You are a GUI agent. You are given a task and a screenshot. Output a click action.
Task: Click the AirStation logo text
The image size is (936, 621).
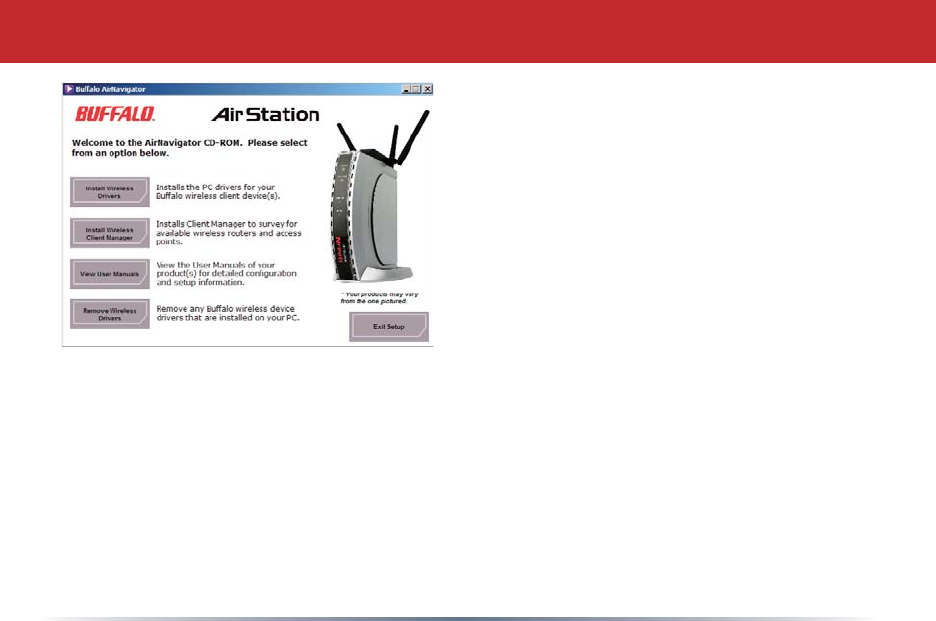266,114
